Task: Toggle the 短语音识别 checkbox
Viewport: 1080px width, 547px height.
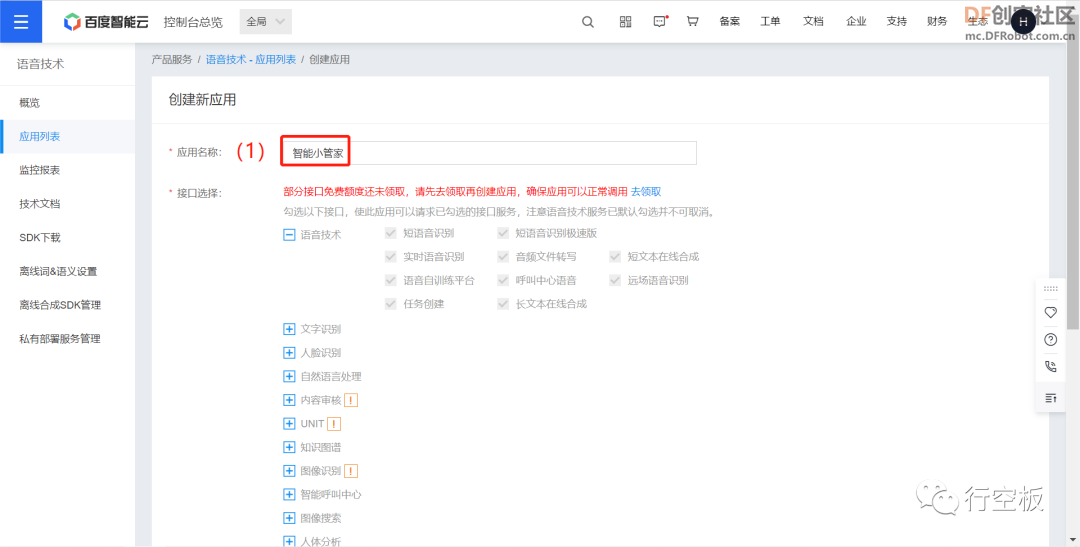Action: pyautogui.click(x=391, y=233)
